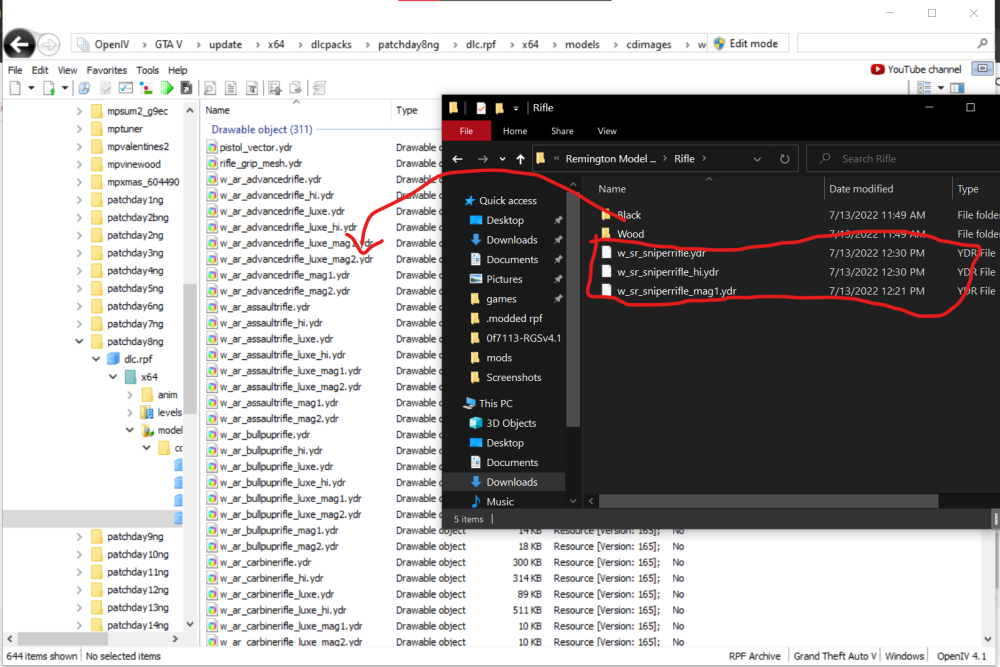Open the Home tab in Explorer
This screenshot has width=1000, height=667.
(x=515, y=131)
